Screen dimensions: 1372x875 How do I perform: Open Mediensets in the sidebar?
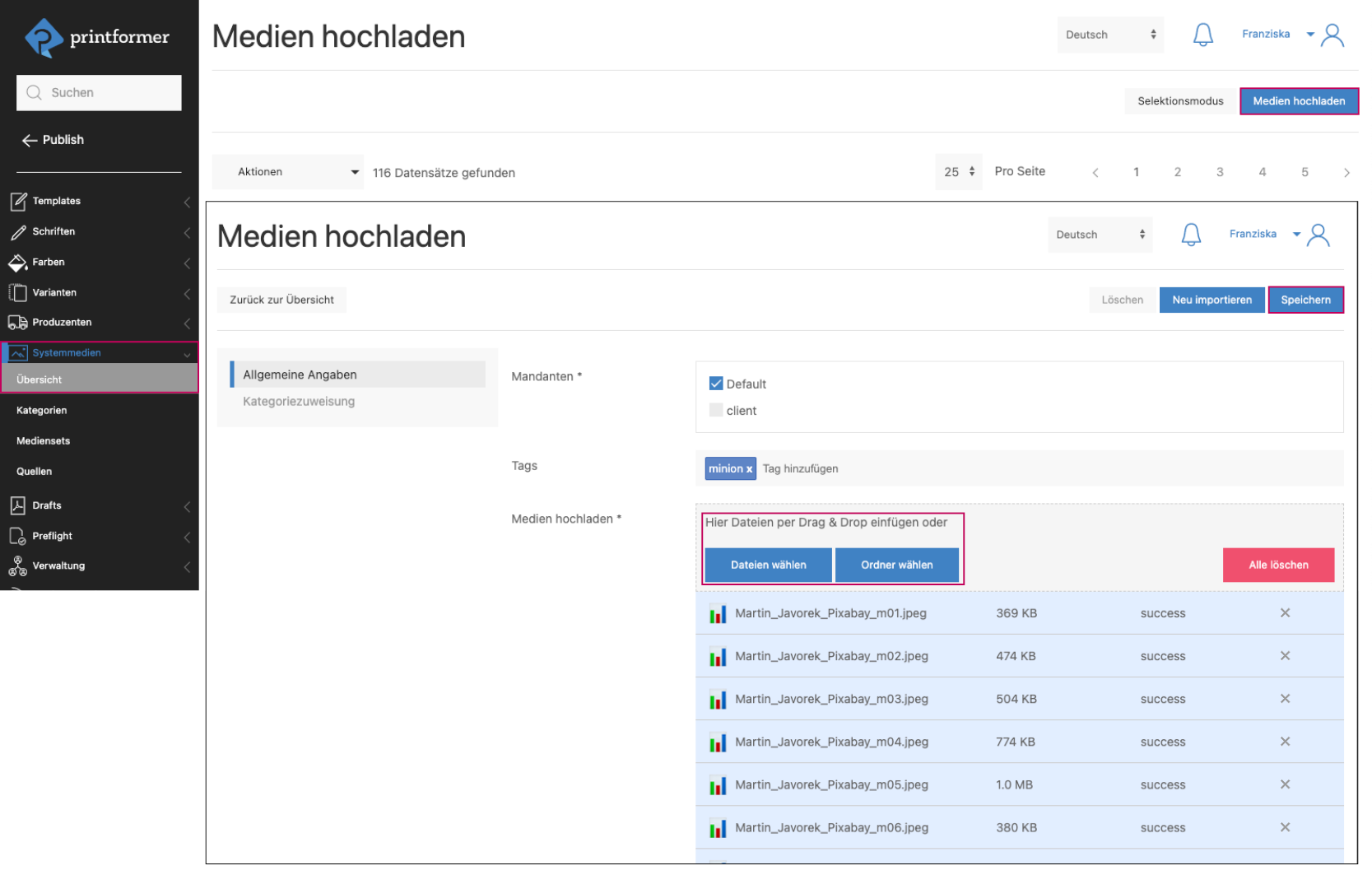click(x=44, y=441)
